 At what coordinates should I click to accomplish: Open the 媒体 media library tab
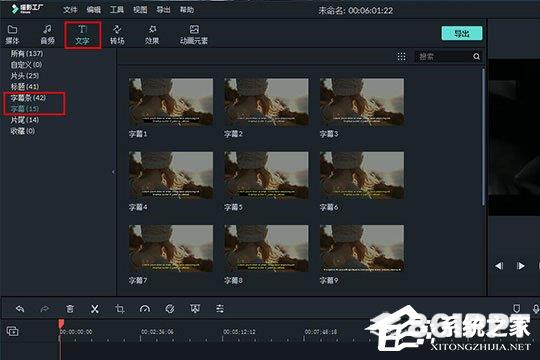pyautogui.click(x=12, y=34)
